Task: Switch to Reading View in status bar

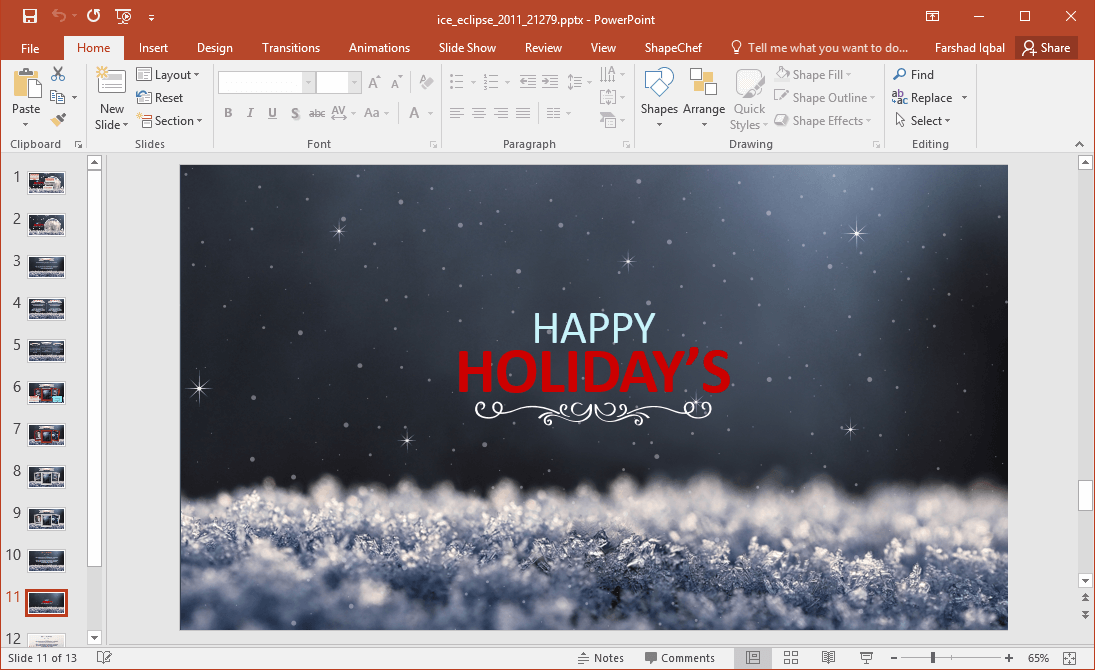Action: point(828,657)
